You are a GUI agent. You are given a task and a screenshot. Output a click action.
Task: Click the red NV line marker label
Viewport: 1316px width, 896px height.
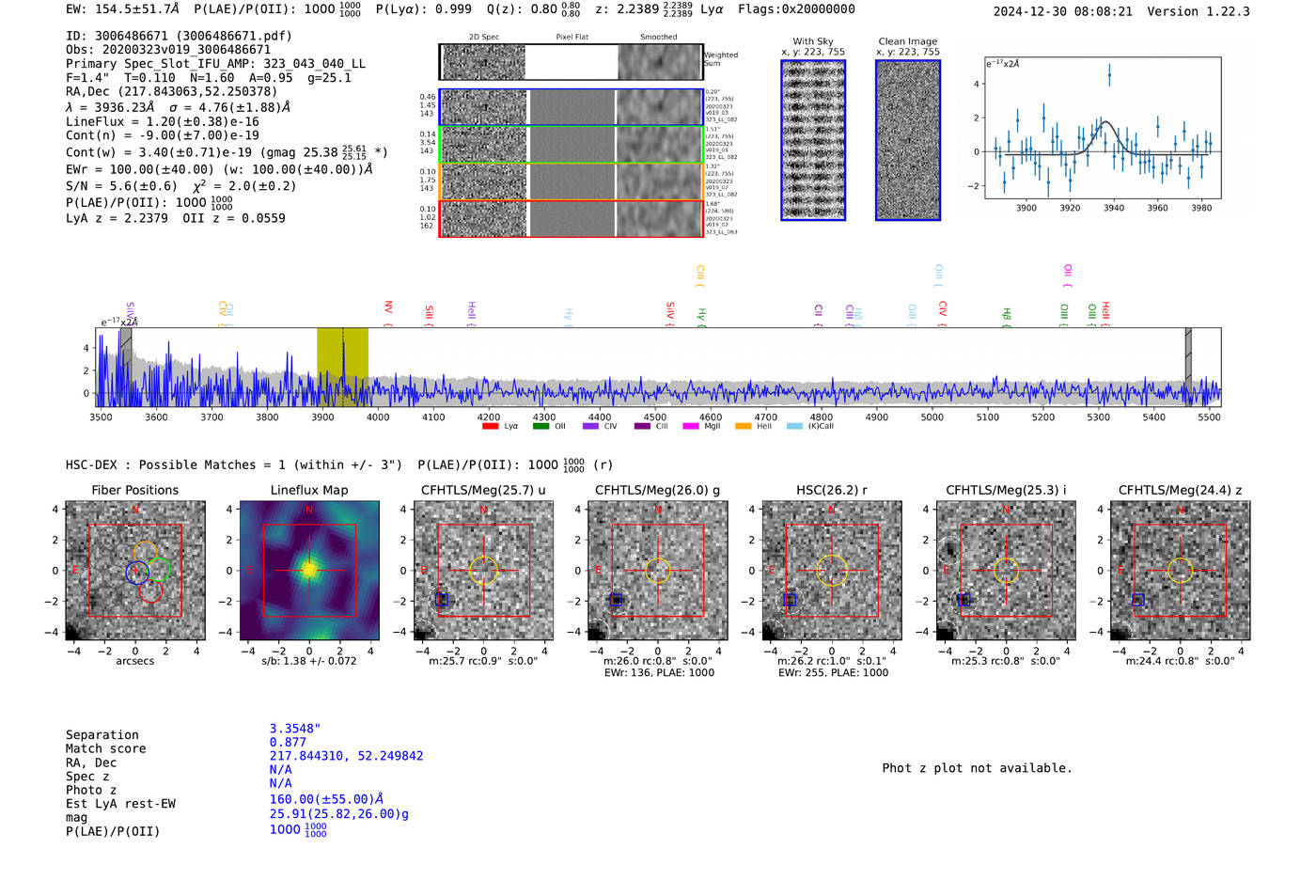click(x=388, y=313)
